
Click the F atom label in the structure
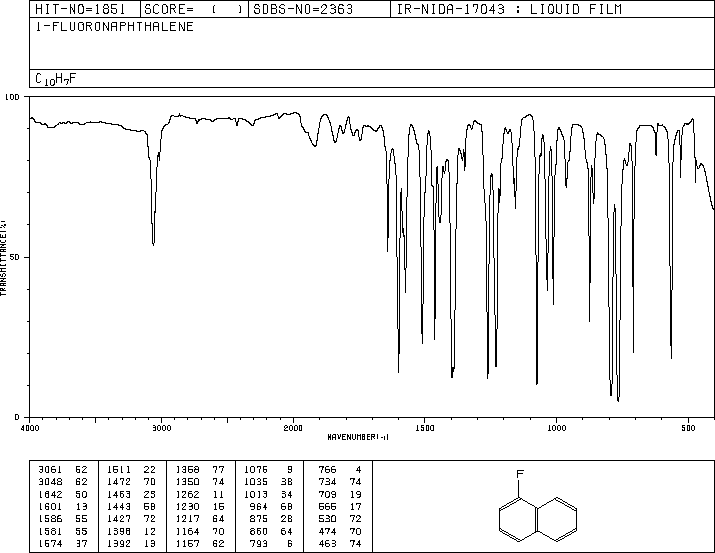(x=520, y=474)
